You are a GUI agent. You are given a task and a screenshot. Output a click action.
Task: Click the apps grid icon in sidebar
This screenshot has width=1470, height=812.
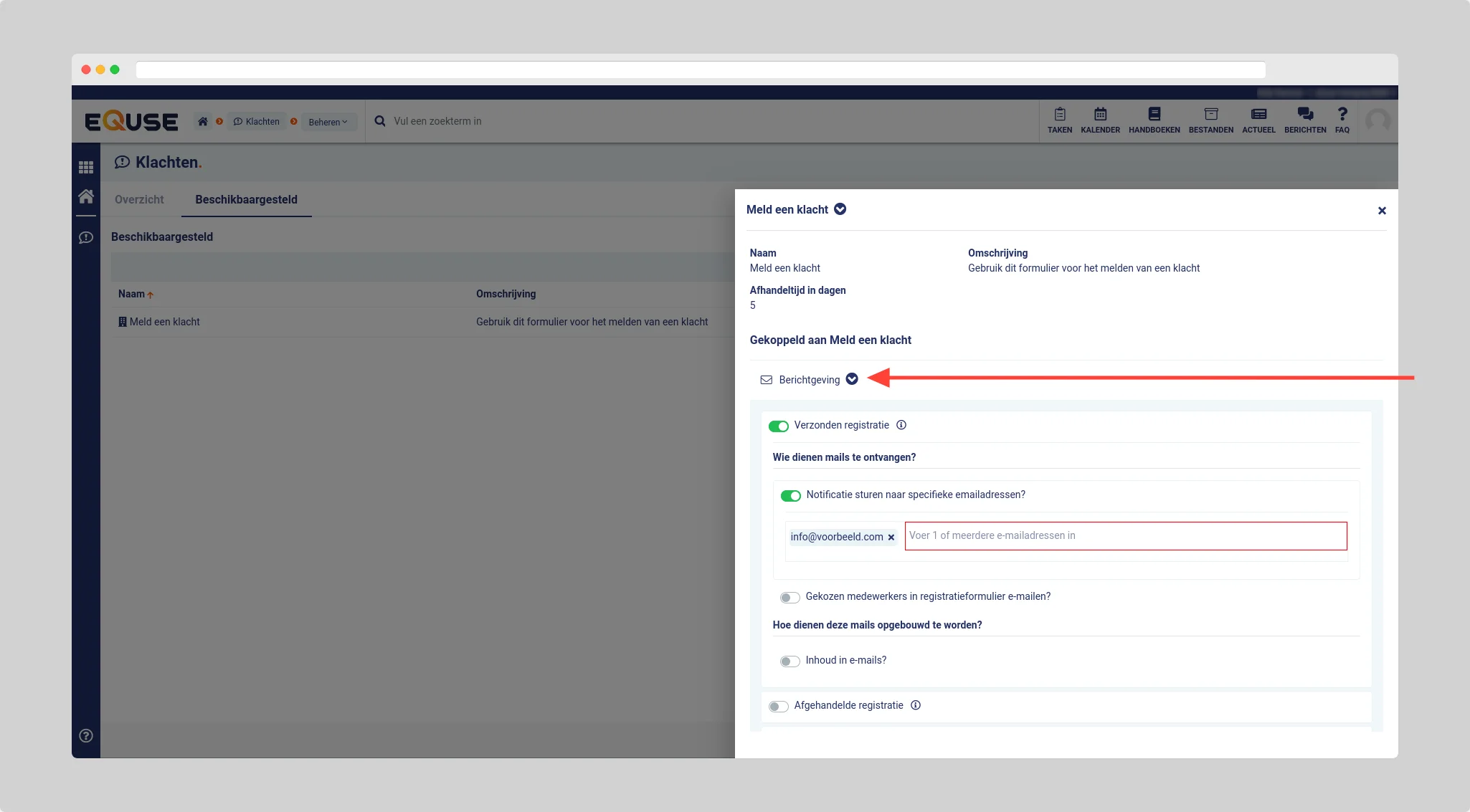[86, 167]
